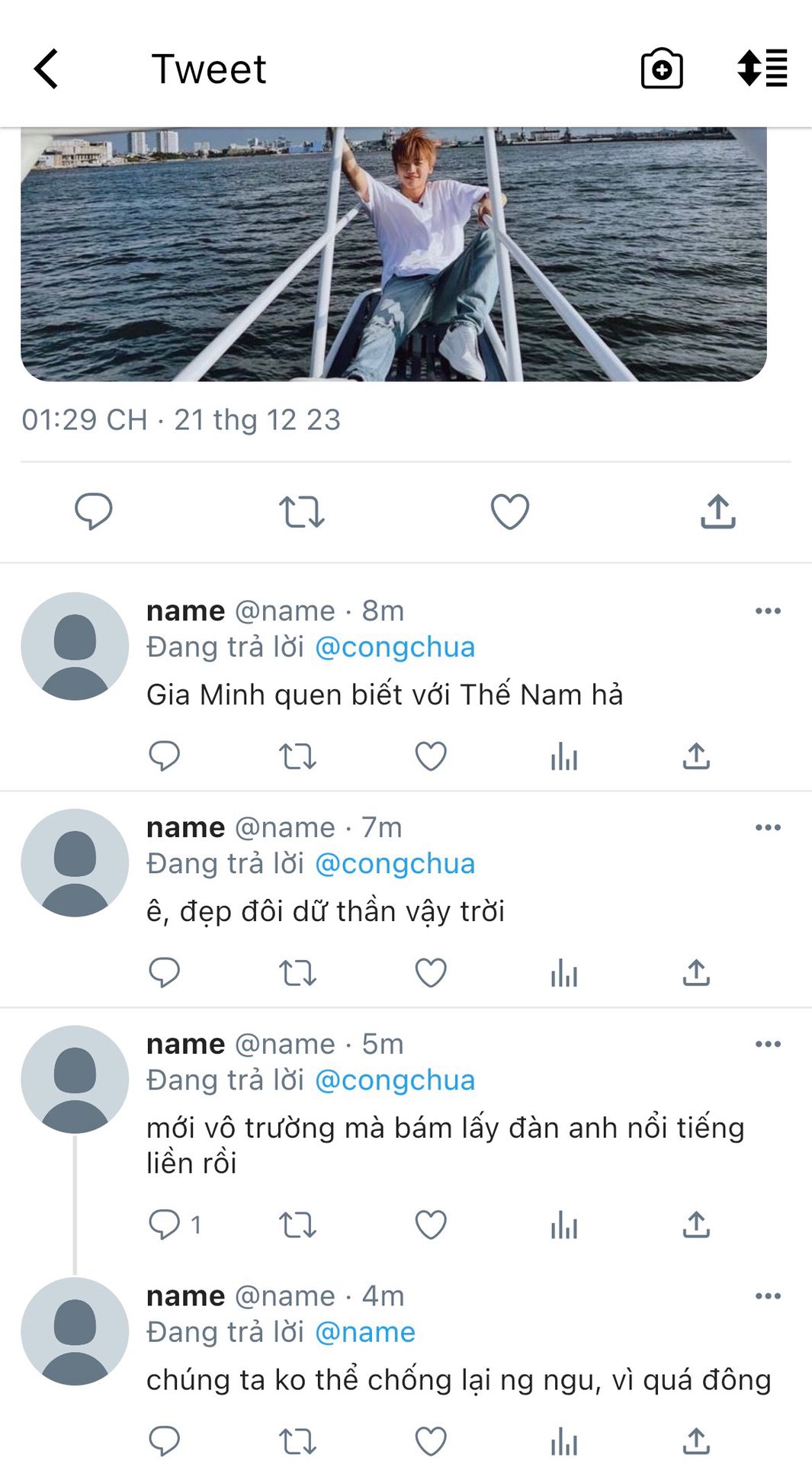812x1464 pixels.
Task: Retweet the main tweet
Action: point(301,512)
